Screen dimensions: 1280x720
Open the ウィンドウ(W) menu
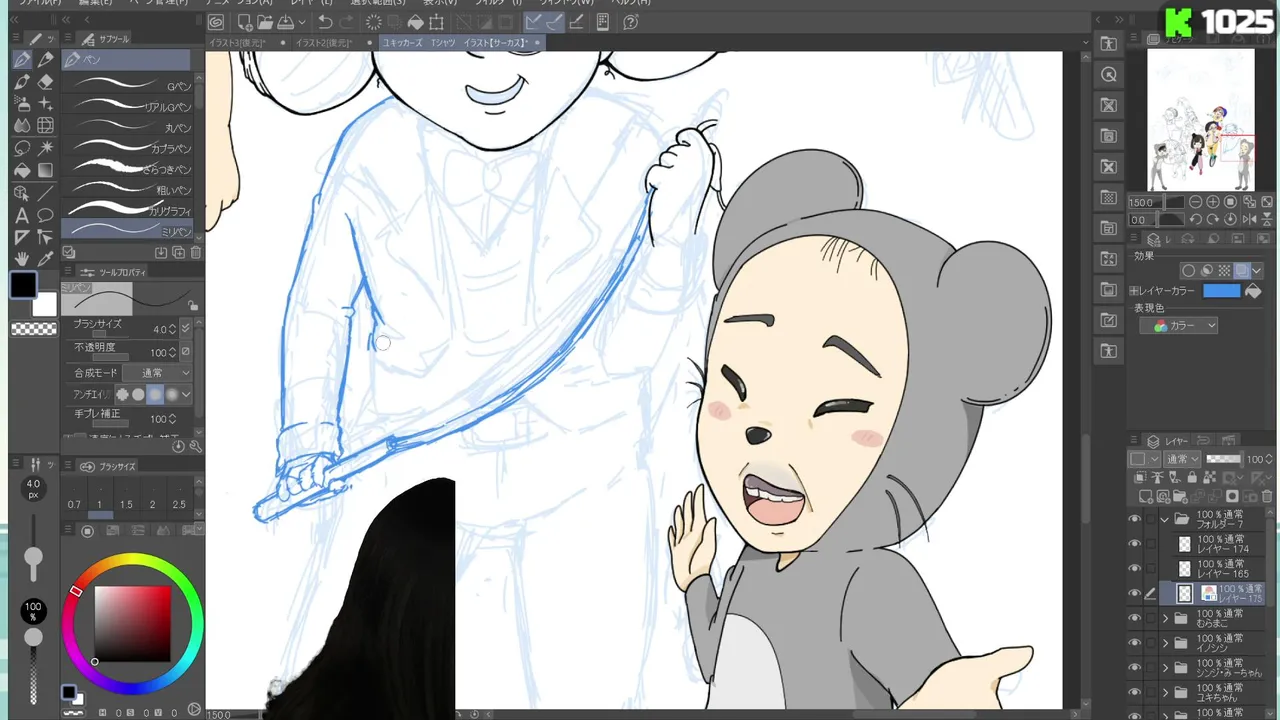pos(566,3)
